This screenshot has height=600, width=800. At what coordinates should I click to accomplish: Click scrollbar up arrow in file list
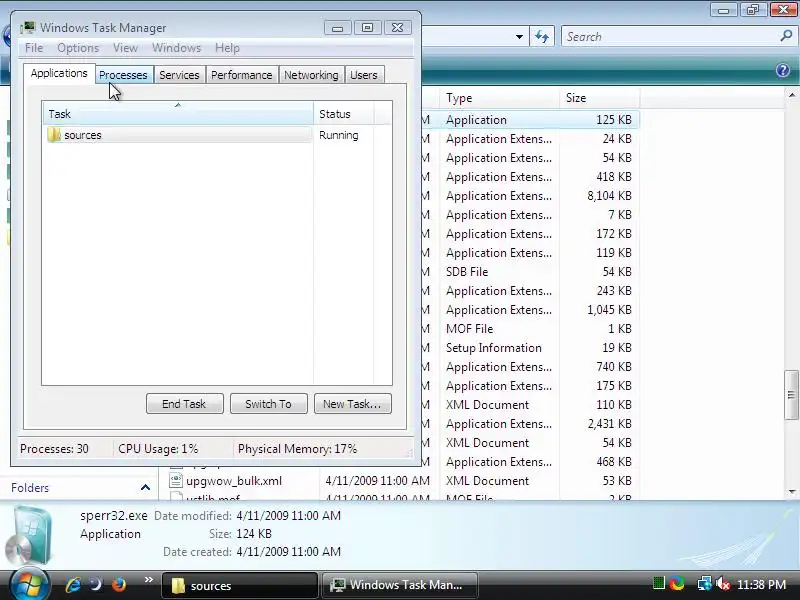(791, 95)
